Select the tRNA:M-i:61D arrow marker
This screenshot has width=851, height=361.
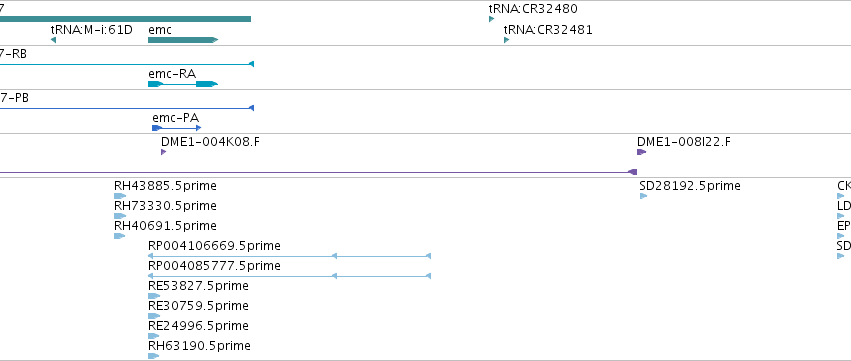point(53,40)
